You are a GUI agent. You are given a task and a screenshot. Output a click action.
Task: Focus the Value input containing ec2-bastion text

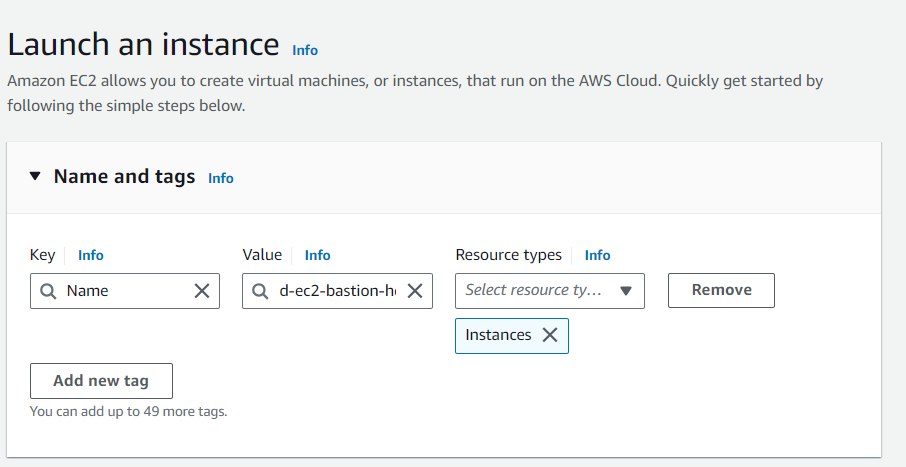click(x=336, y=291)
